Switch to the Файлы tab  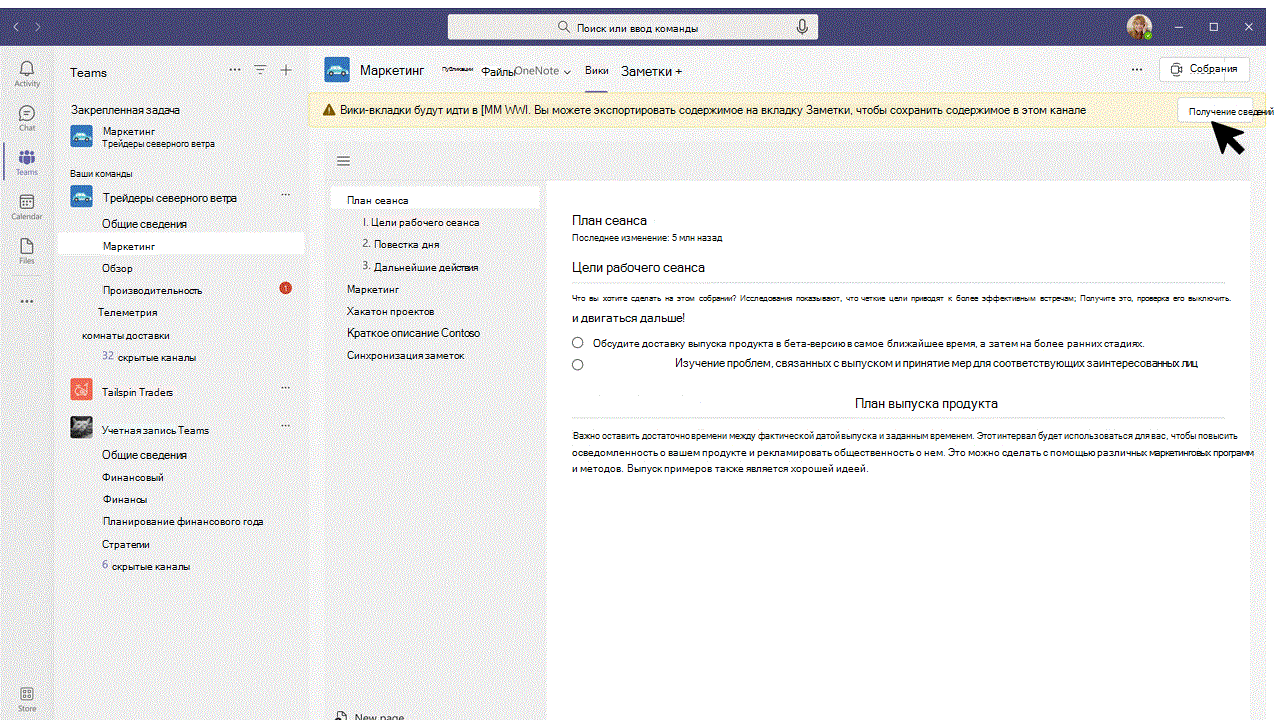pos(497,71)
